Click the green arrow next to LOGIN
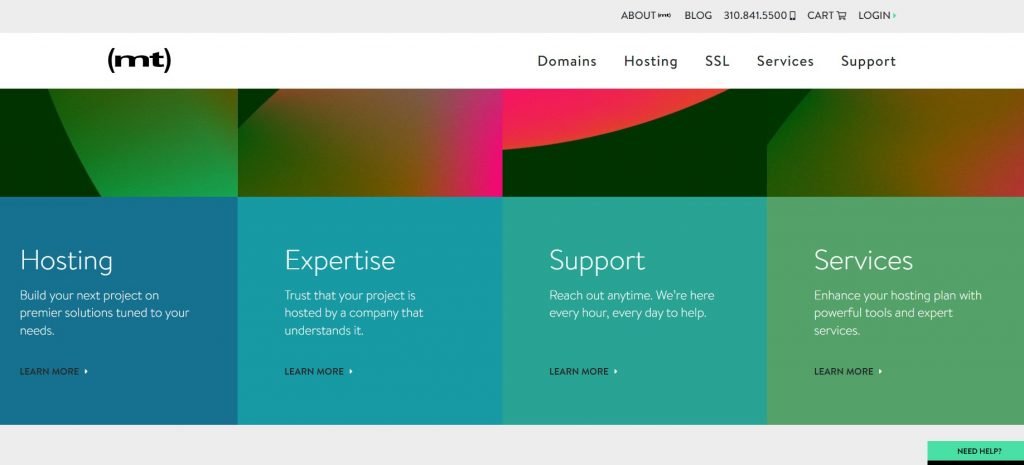 [x=894, y=16]
